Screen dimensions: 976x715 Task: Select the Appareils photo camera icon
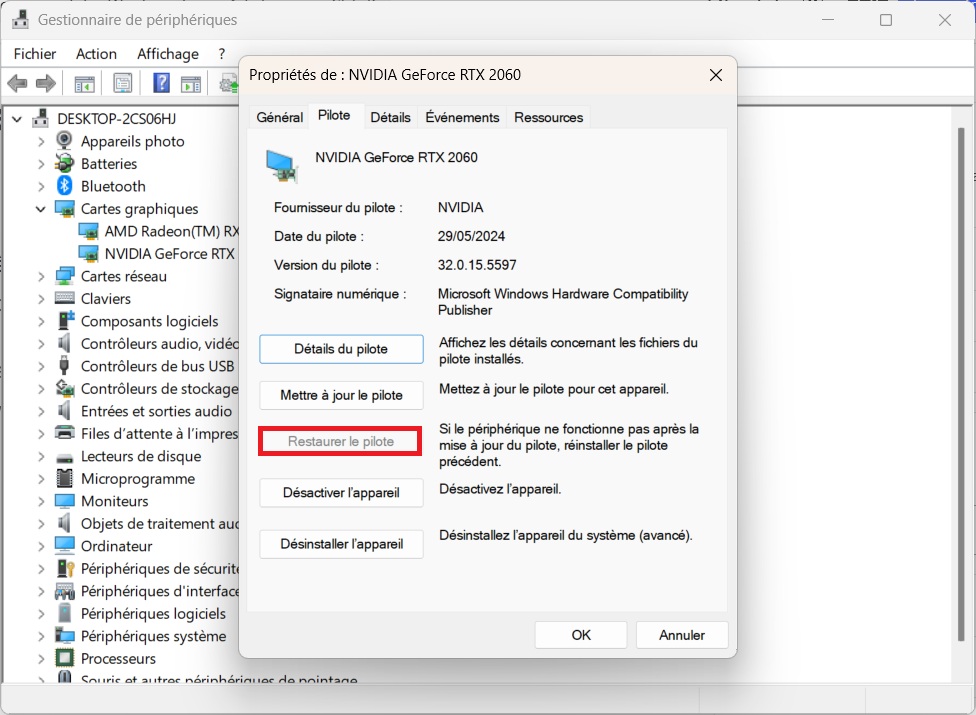(64, 141)
